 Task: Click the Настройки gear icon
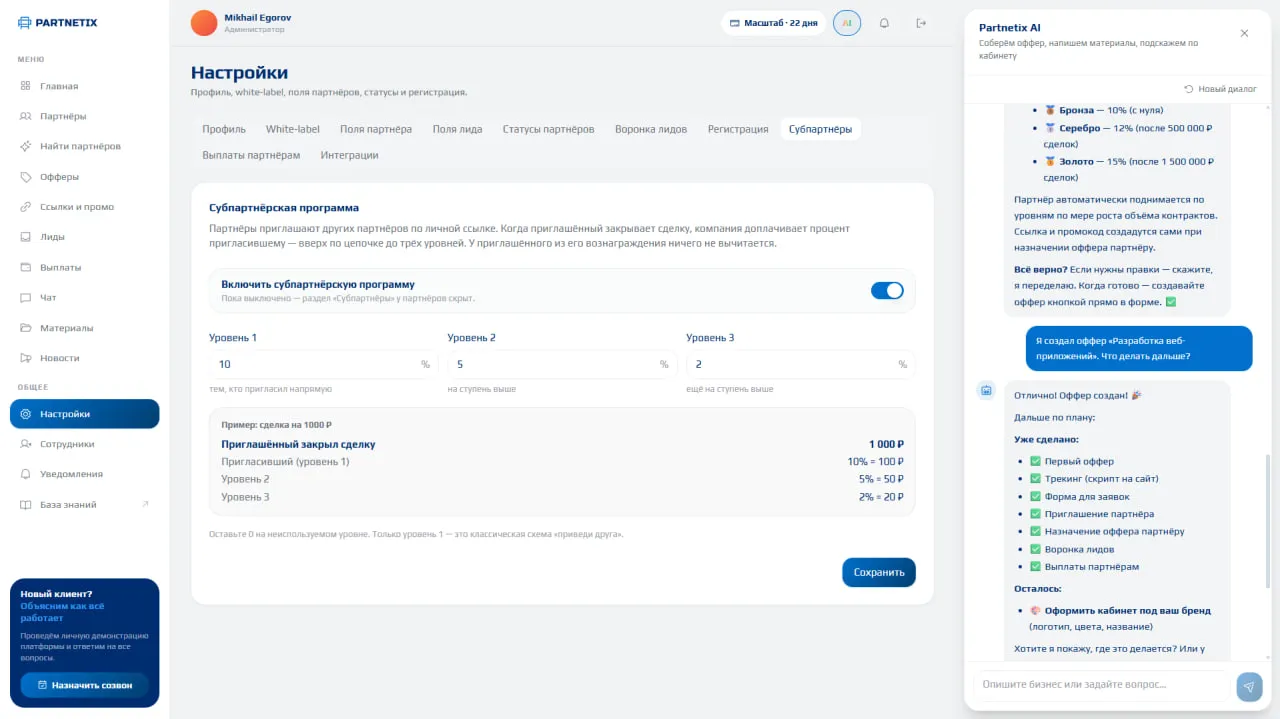tap(26, 414)
